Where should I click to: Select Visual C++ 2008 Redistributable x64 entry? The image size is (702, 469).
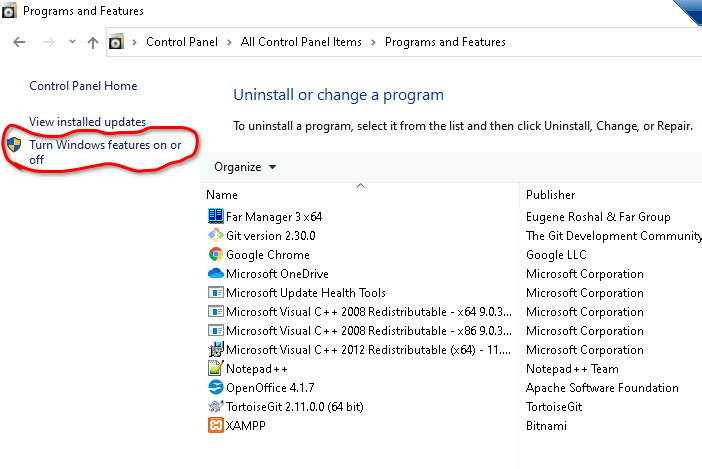tap(368, 312)
